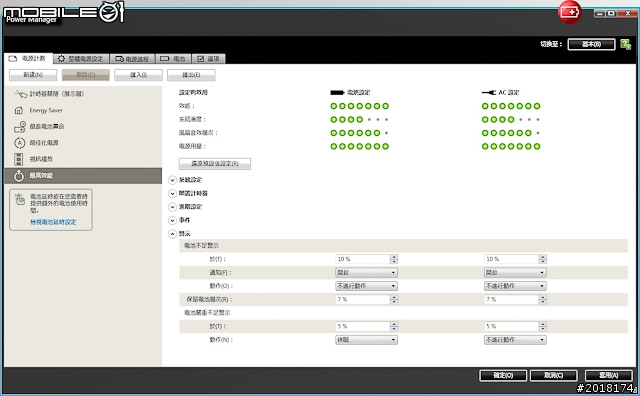The width and height of the screenshot is (640, 396).
Task: Switch view with the 基本(B) button
Action: pos(591,44)
